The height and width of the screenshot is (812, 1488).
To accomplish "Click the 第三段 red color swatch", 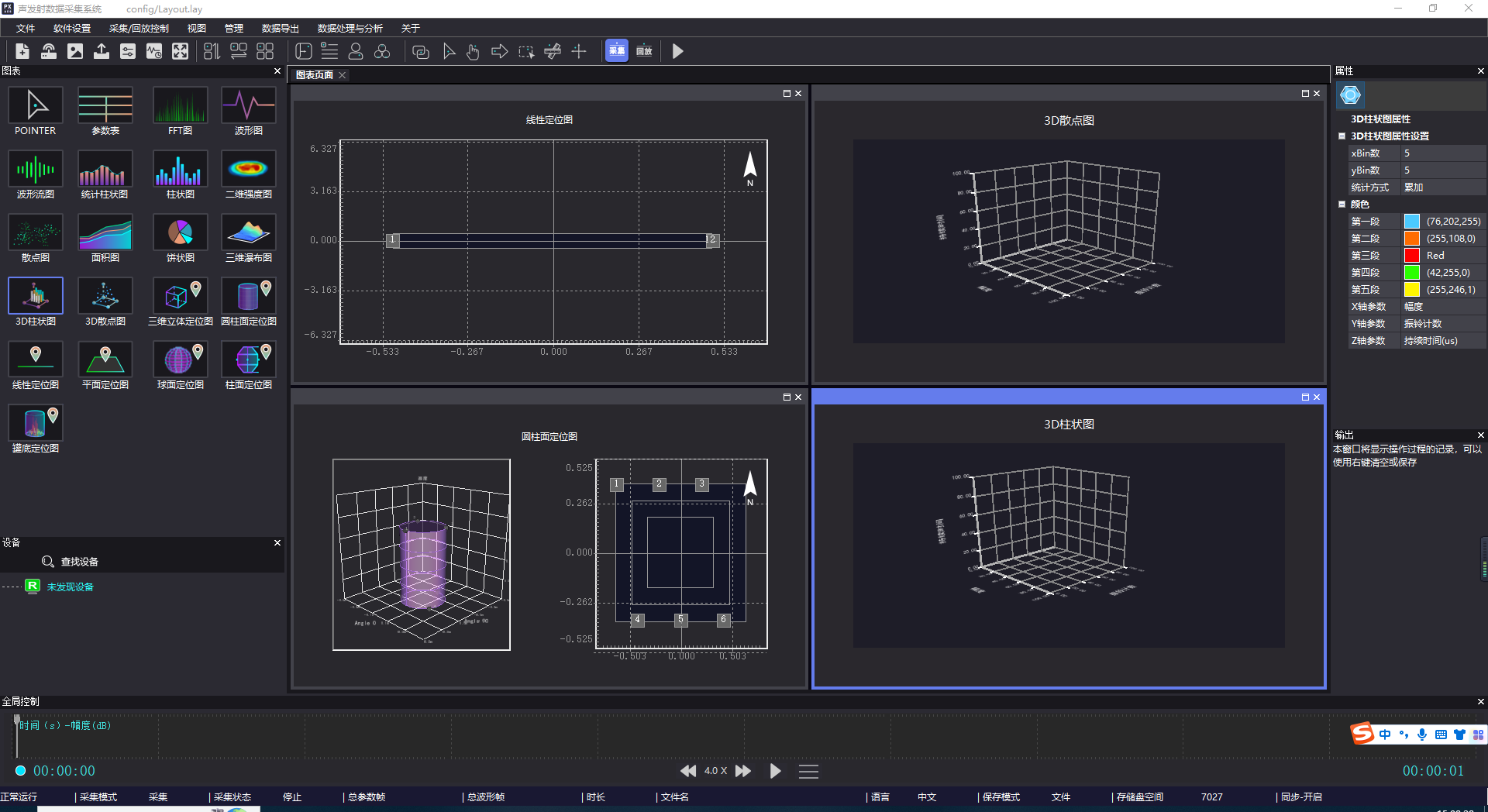I will pyautogui.click(x=1412, y=256).
